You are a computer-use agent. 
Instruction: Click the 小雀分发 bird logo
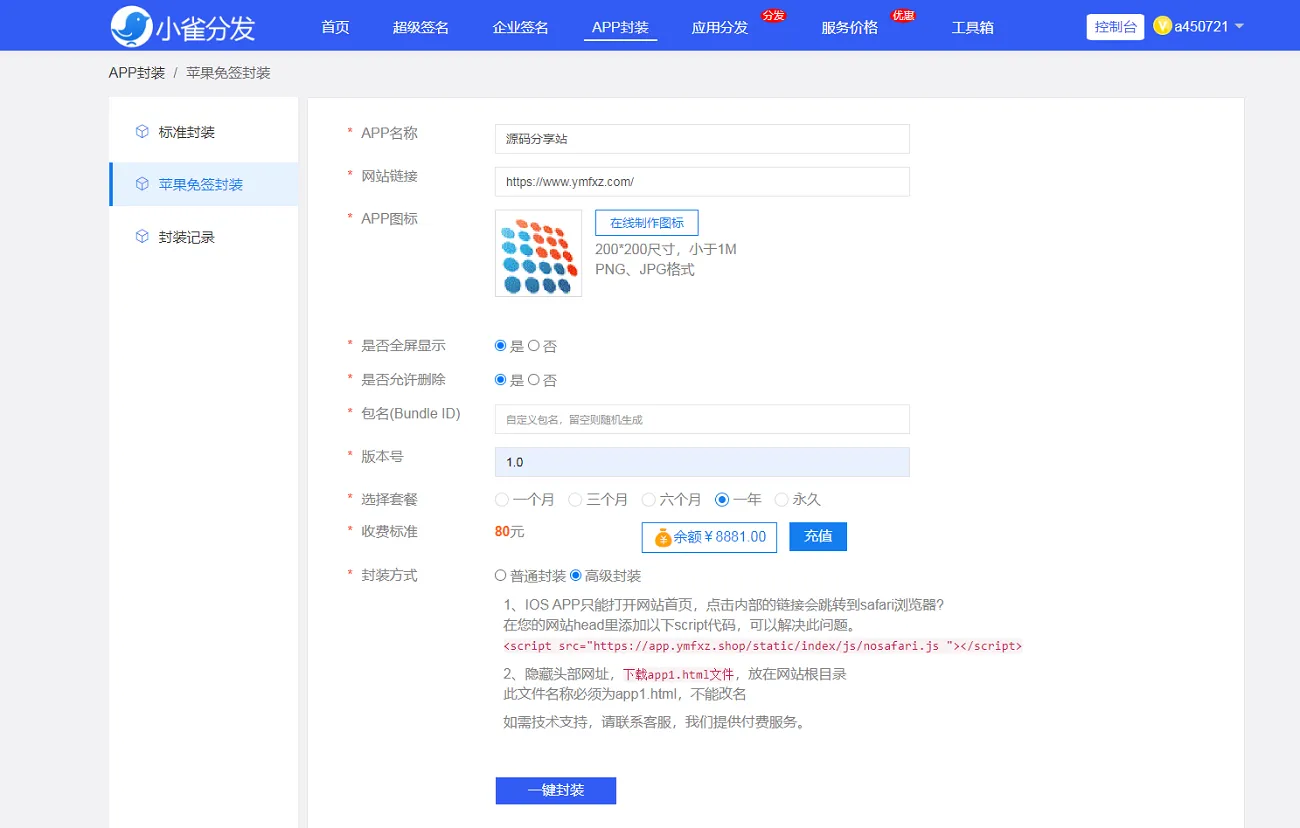[132, 26]
